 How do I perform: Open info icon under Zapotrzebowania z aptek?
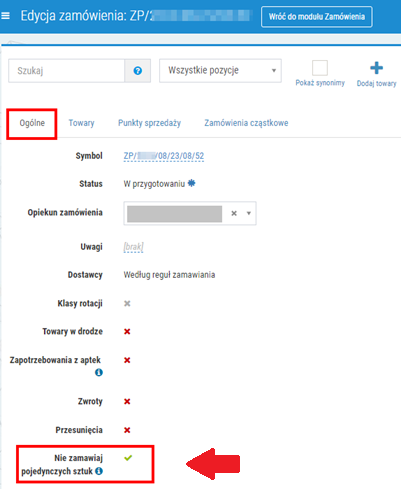pyautogui.click(x=99, y=372)
